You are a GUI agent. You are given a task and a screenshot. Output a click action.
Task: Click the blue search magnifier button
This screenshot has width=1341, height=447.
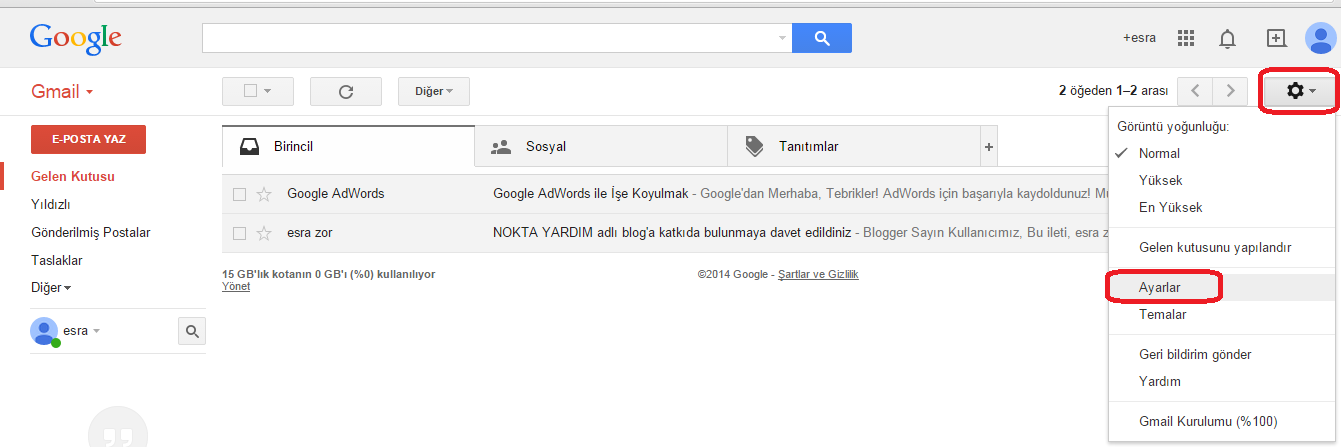point(822,38)
